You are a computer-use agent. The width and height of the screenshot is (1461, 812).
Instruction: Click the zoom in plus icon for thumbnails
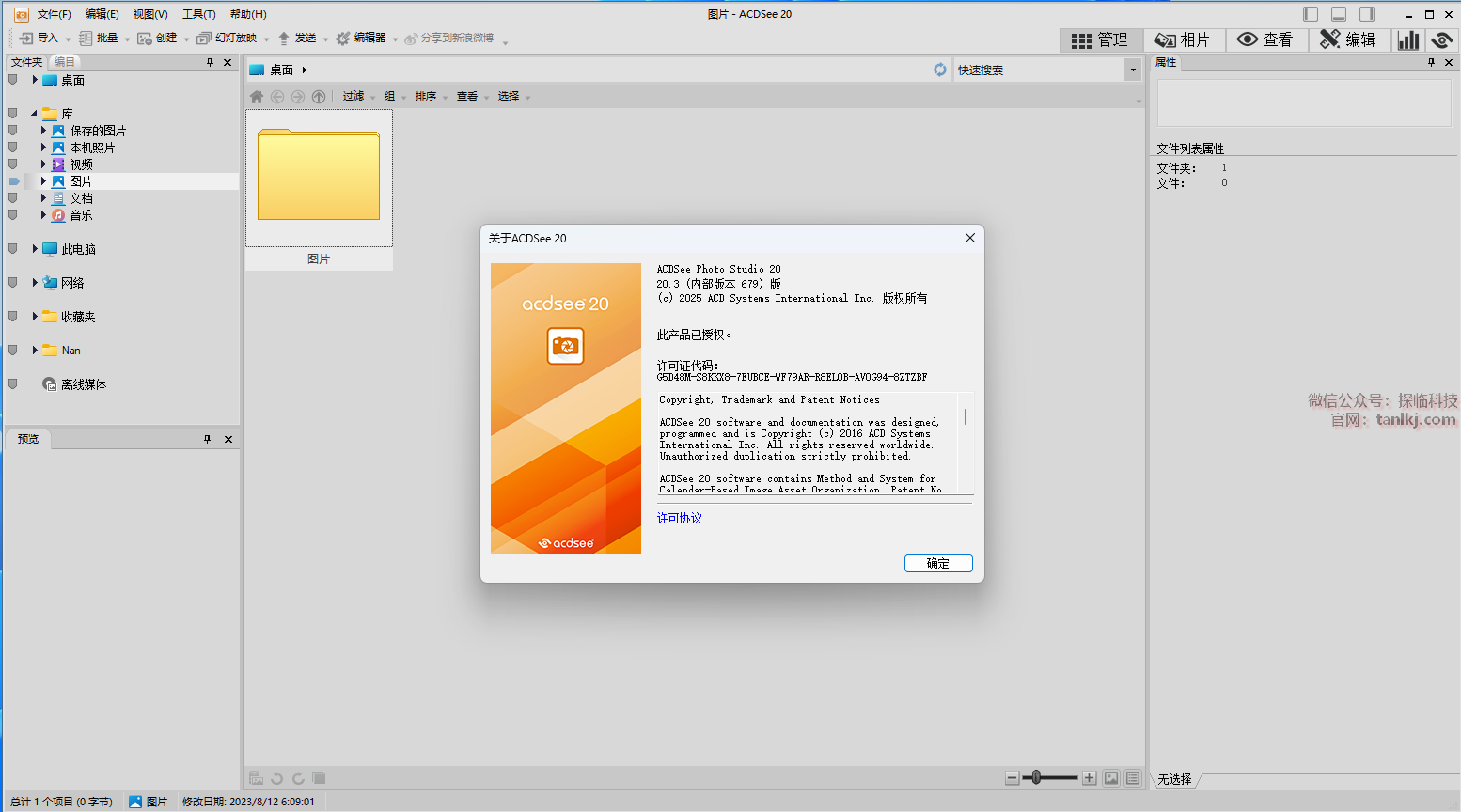(x=1089, y=778)
